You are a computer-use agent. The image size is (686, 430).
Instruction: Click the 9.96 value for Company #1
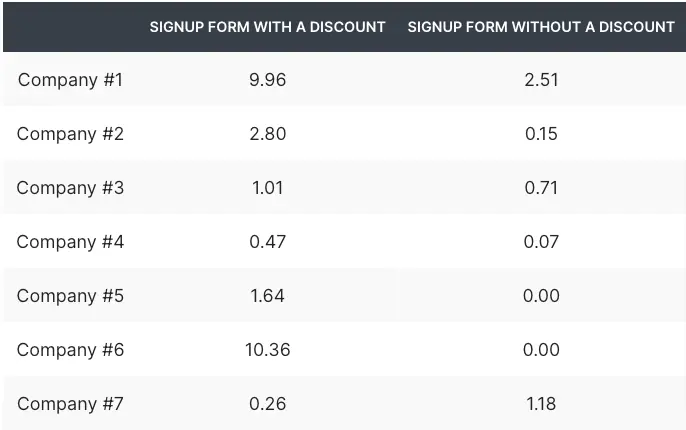(267, 80)
